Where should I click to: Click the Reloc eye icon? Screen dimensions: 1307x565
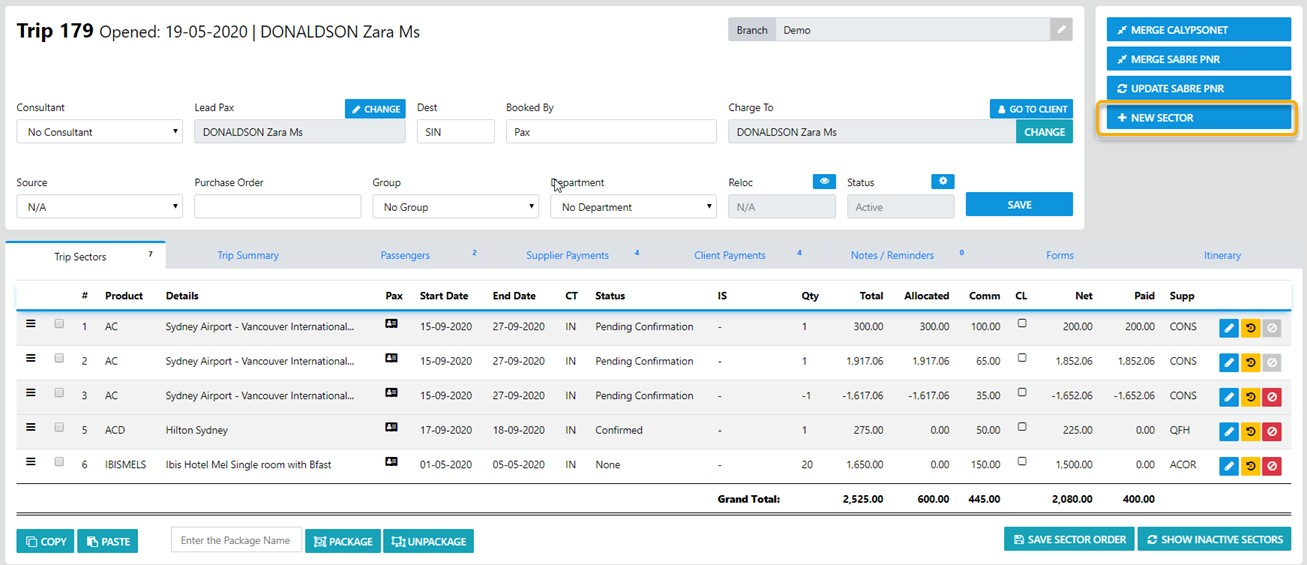(x=823, y=182)
